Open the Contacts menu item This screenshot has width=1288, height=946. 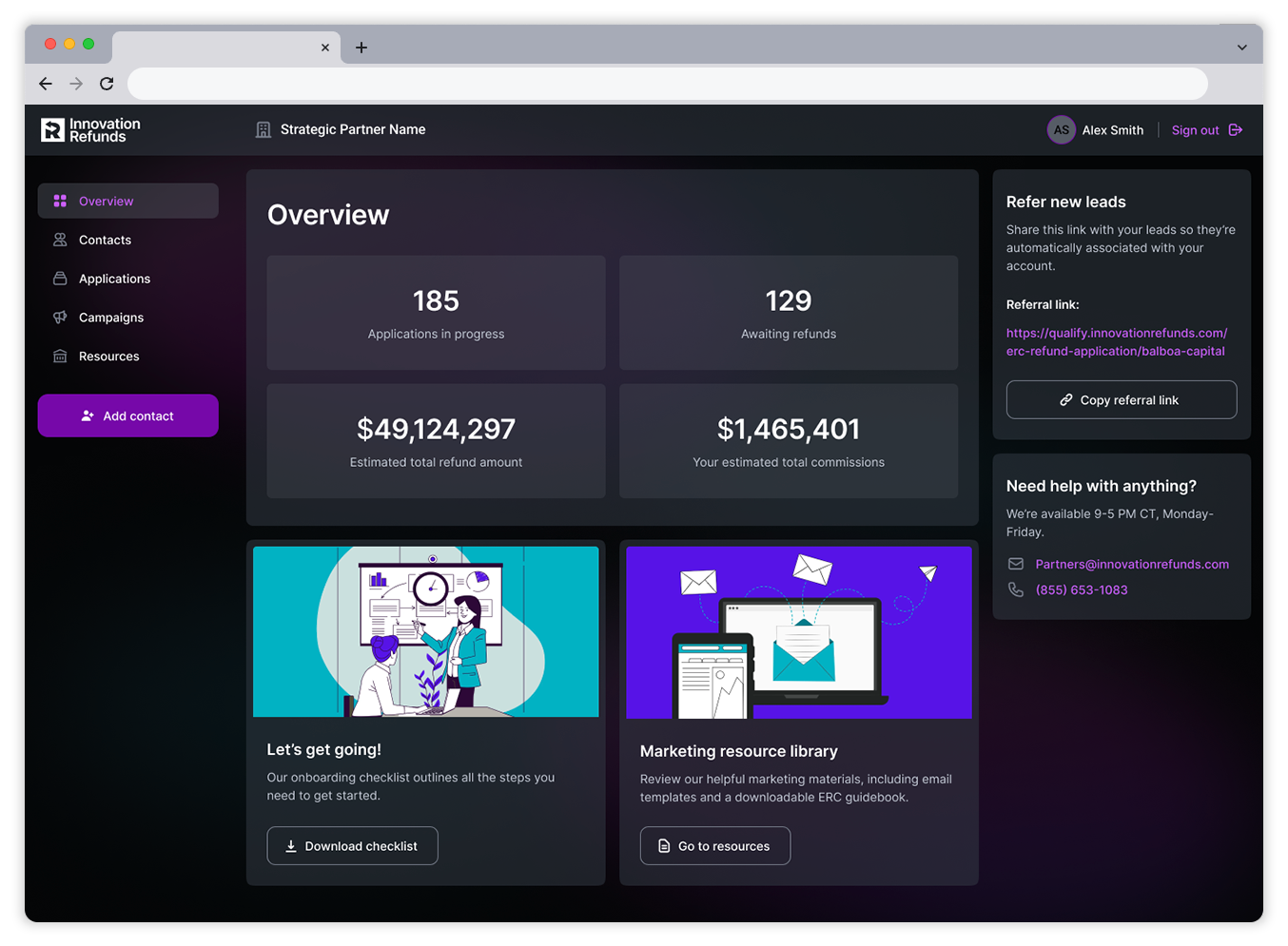pyautogui.click(x=105, y=241)
